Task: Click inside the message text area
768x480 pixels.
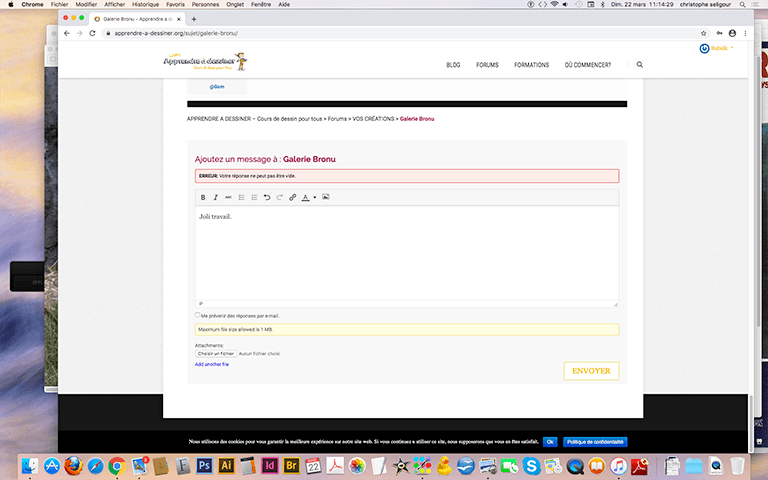Action: tap(407, 253)
